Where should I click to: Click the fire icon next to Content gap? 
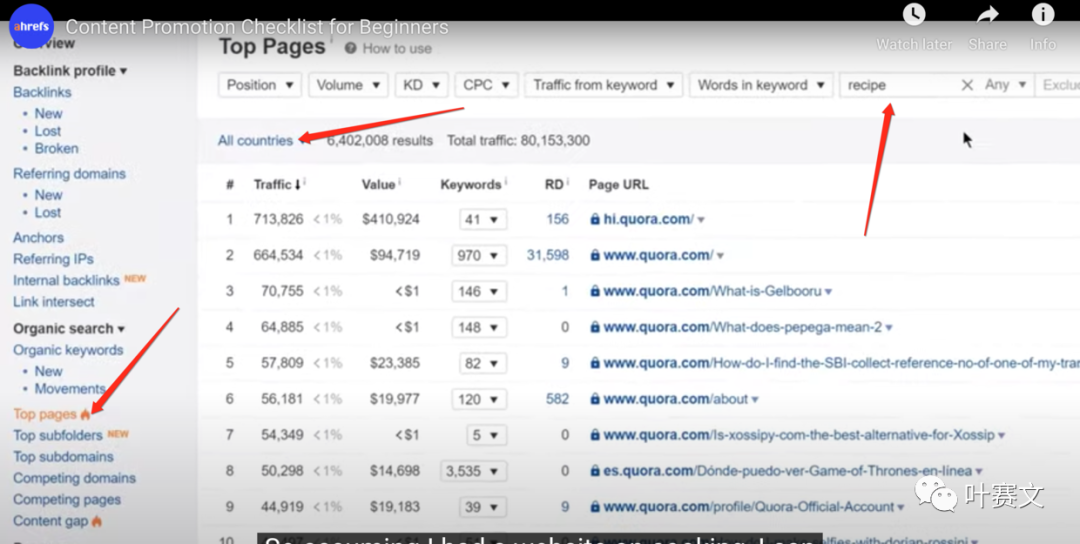coord(96,521)
